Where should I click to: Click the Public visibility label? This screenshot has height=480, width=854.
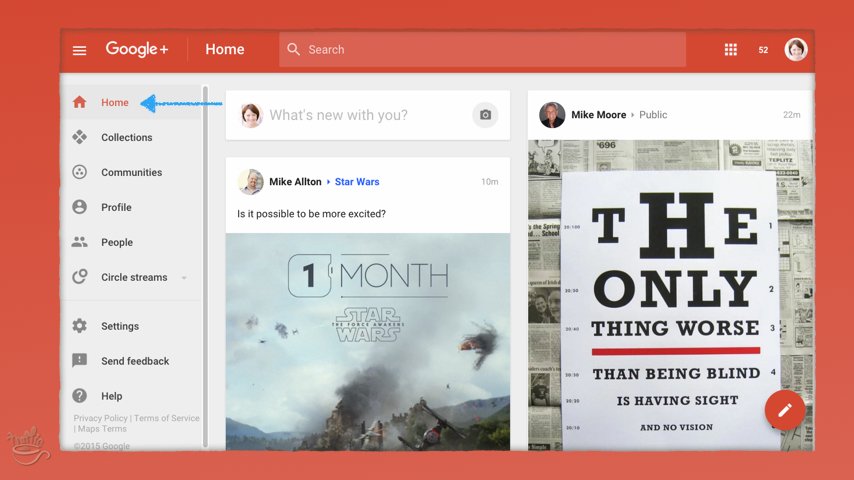click(653, 115)
